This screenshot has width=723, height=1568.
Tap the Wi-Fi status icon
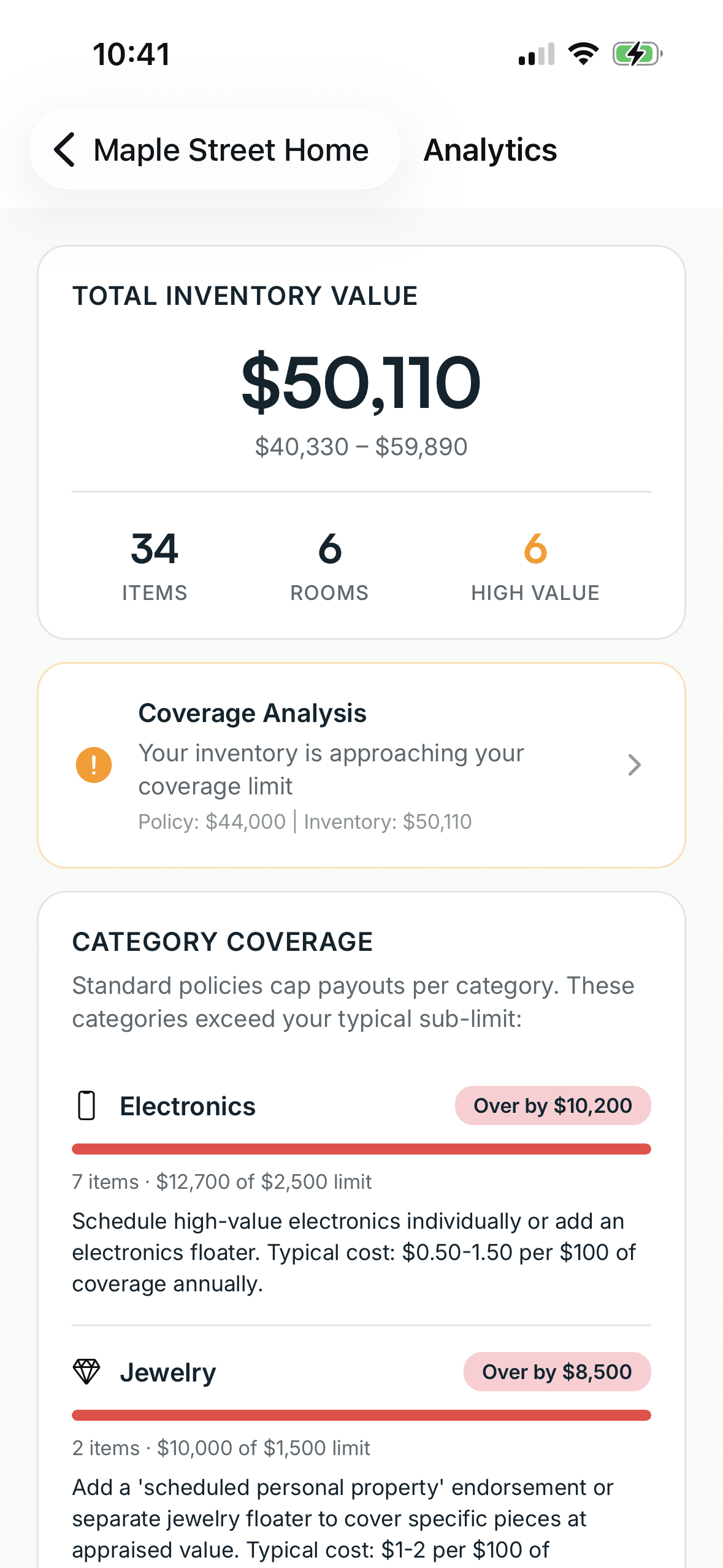[583, 54]
